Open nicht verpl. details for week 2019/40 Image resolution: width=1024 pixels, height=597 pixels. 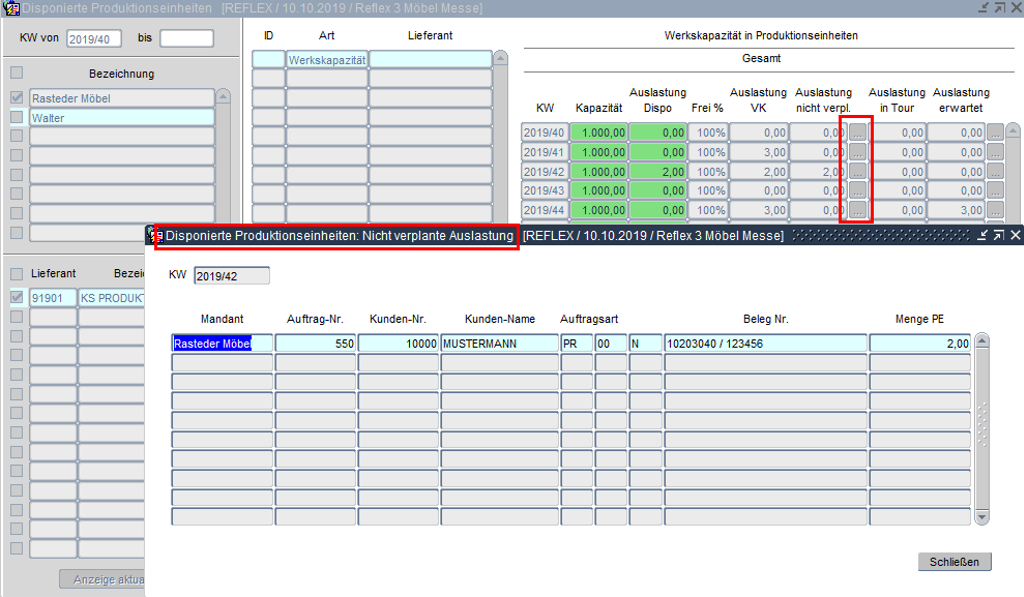click(858, 132)
